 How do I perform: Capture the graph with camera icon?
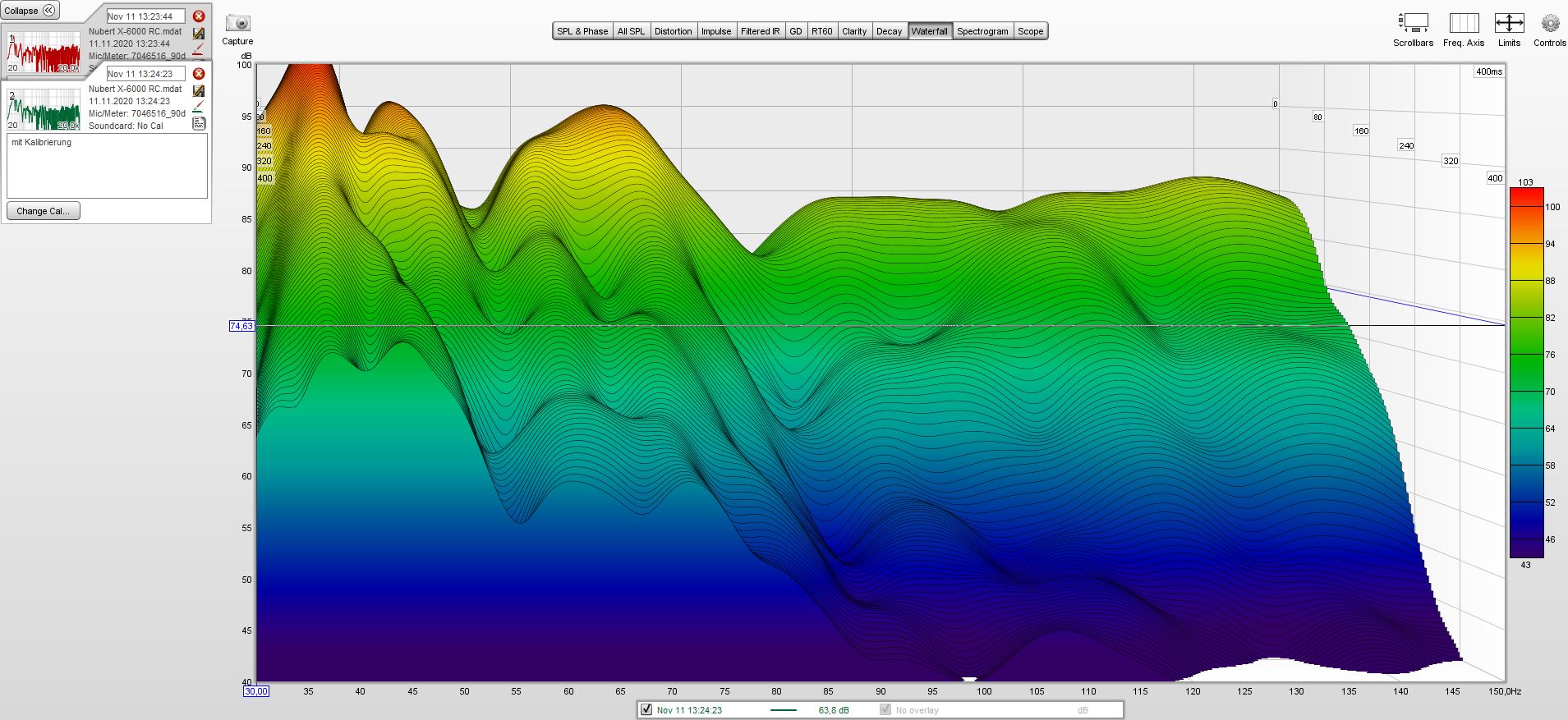pos(237,23)
